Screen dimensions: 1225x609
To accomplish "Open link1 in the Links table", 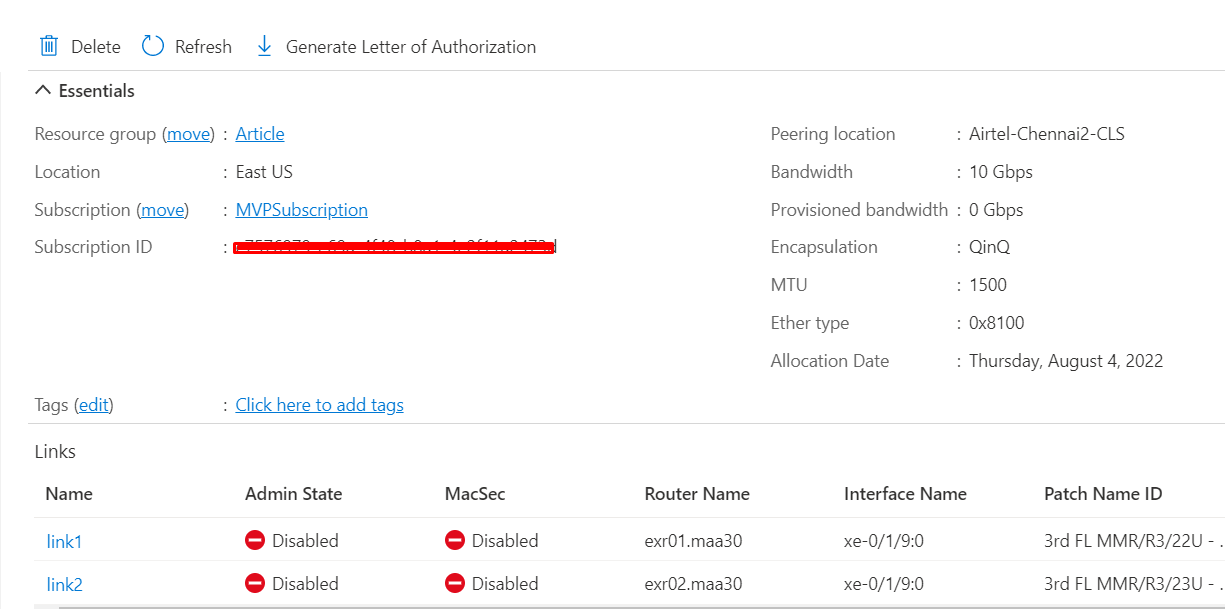I will pyautogui.click(x=64, y=542).
